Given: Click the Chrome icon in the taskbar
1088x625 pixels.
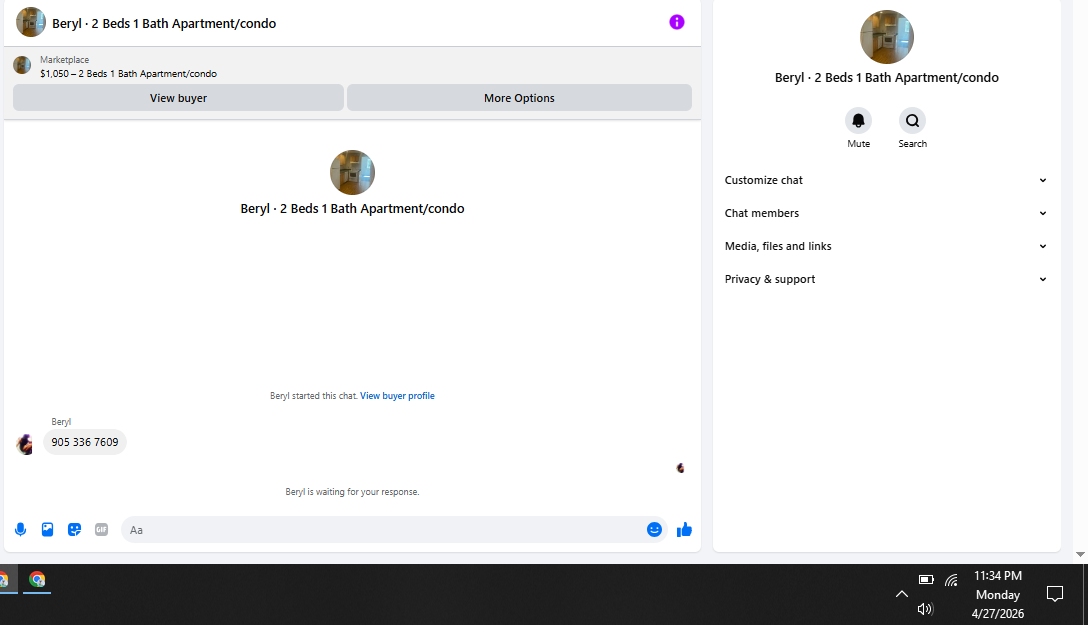Looking at the screenshot, I should click(x=37, y=579).
